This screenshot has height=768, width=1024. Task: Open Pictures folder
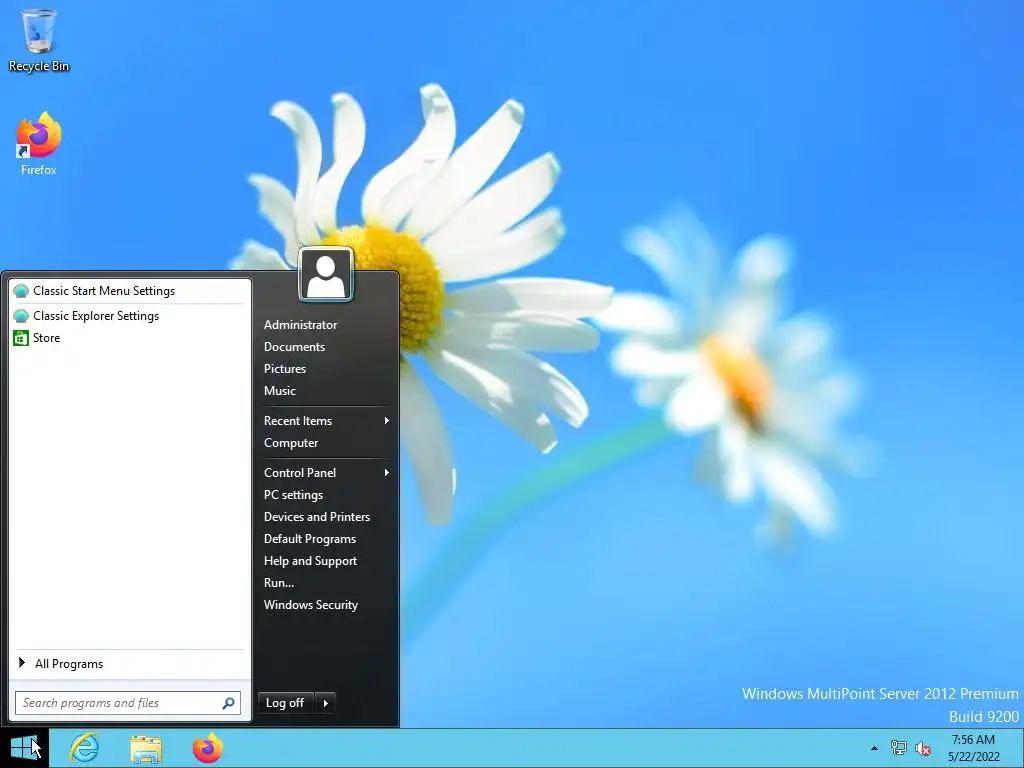[285, 369]
